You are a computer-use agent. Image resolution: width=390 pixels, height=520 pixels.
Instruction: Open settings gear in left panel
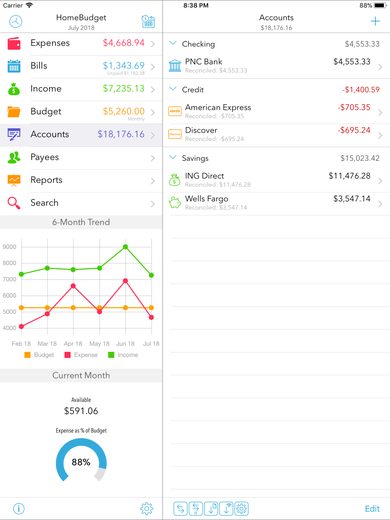(x=147, y=509)
